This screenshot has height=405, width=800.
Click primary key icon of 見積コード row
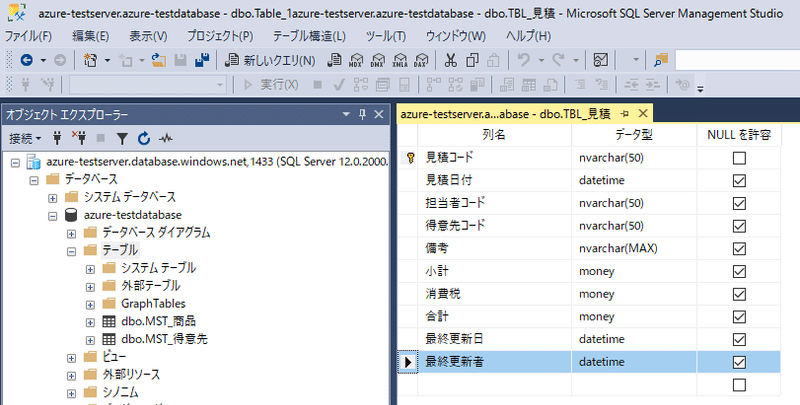click(x=410, y=158)
